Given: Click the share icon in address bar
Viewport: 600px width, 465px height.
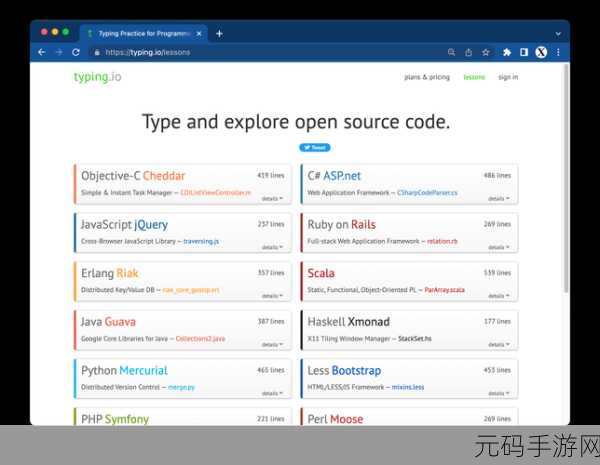Looking at the screenshot, I should point(468,52).
